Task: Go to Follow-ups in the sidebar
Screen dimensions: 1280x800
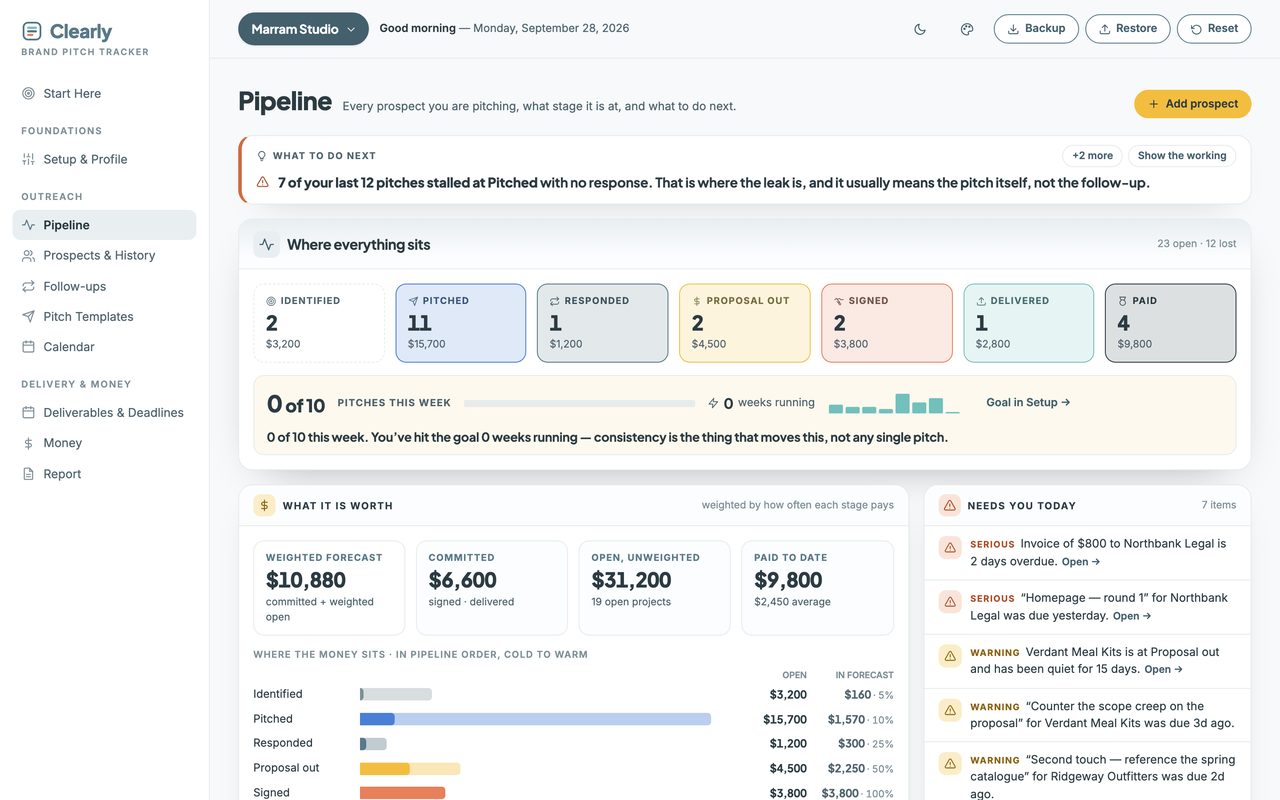Action: click(x=104, y=286)
